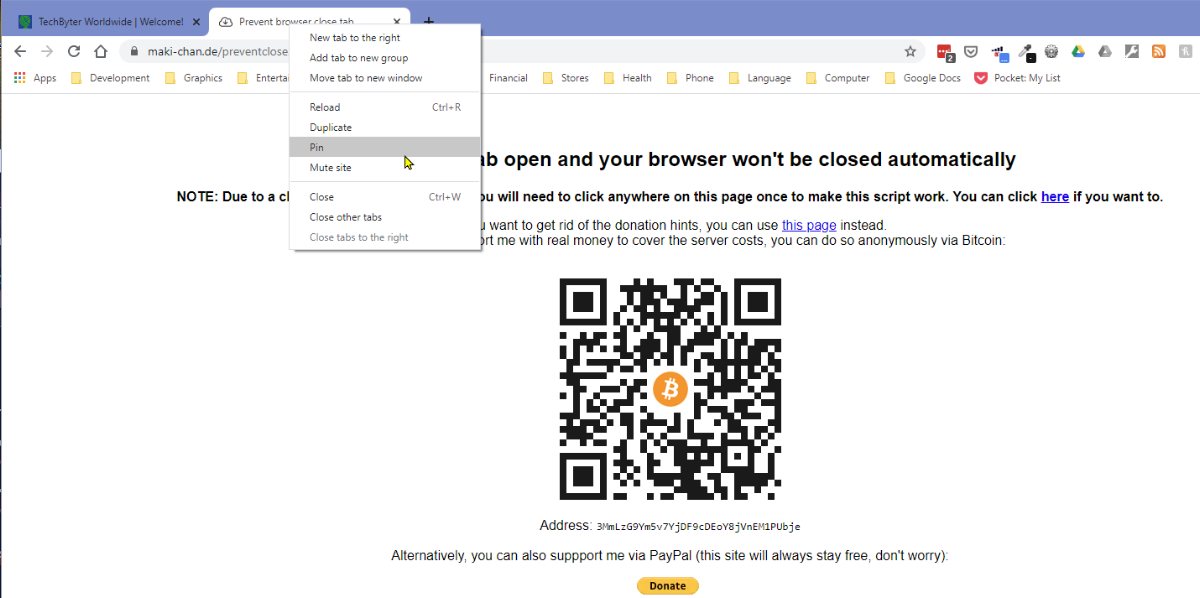Viewport: 1200px width, 598px height.
Task: Open the Phone bookmarks folder
Action: 690,78
